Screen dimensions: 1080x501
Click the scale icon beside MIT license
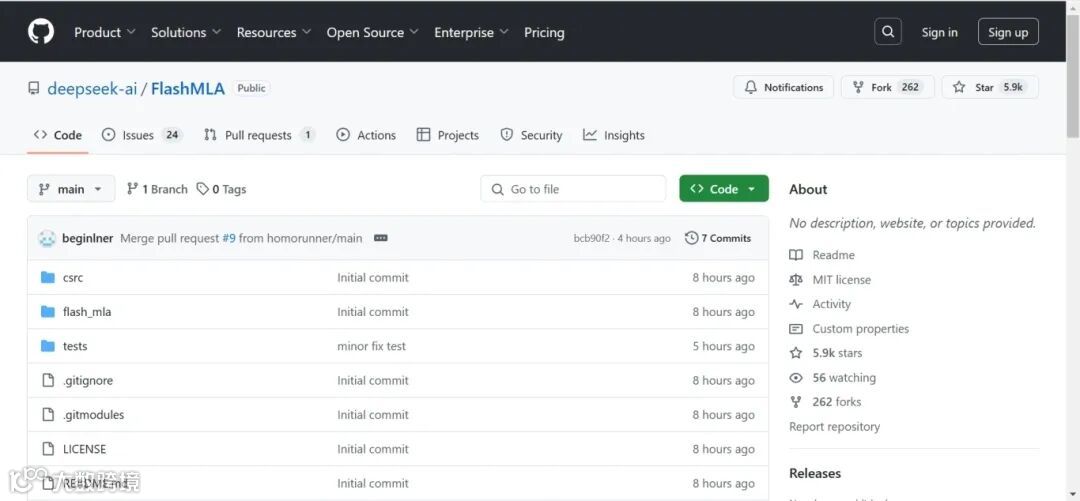tap(796, 280)
